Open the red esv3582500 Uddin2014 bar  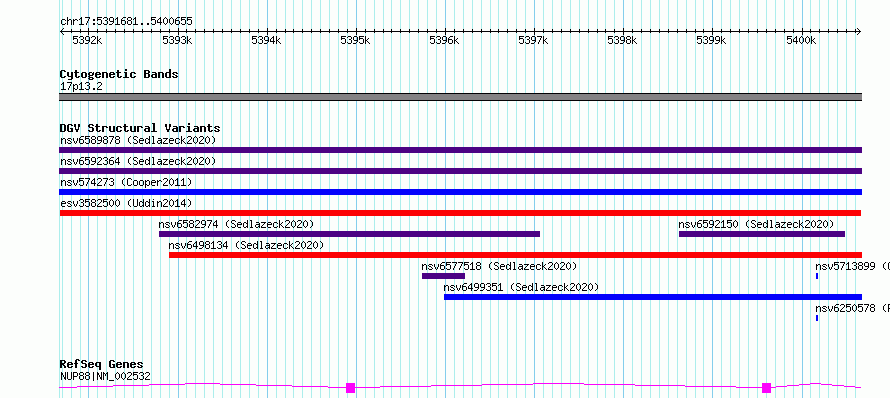tap(460, 213)
